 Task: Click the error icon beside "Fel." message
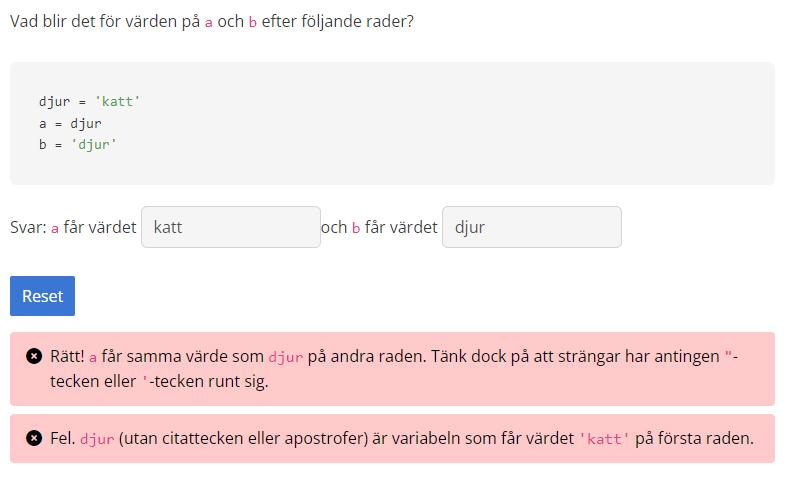click(33, 438)
